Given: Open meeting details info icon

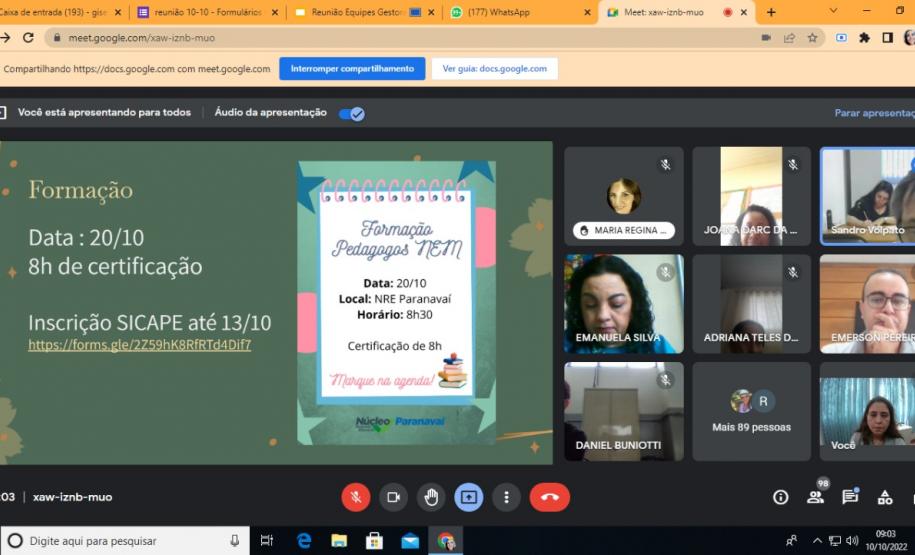Looking at the screenshot, I should tap(781, 497).
